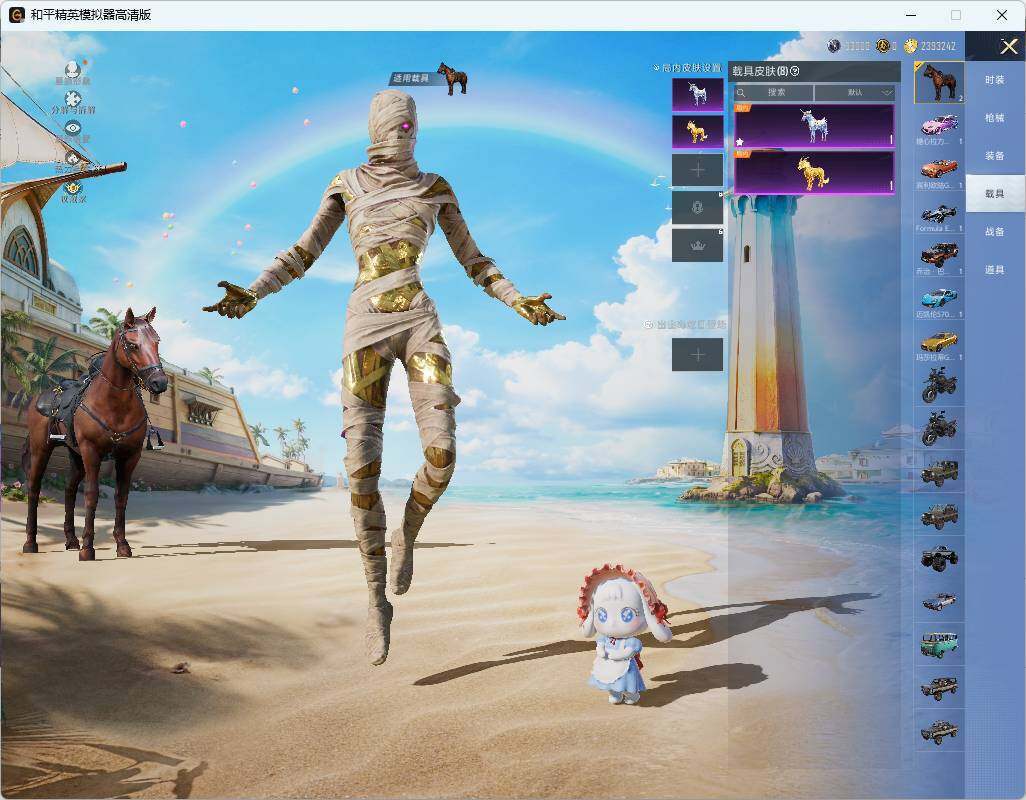Open the gold-winged 收藏家 badge icon
Viewport: 1026px width, 800px height.
click(x=73, y=188)
